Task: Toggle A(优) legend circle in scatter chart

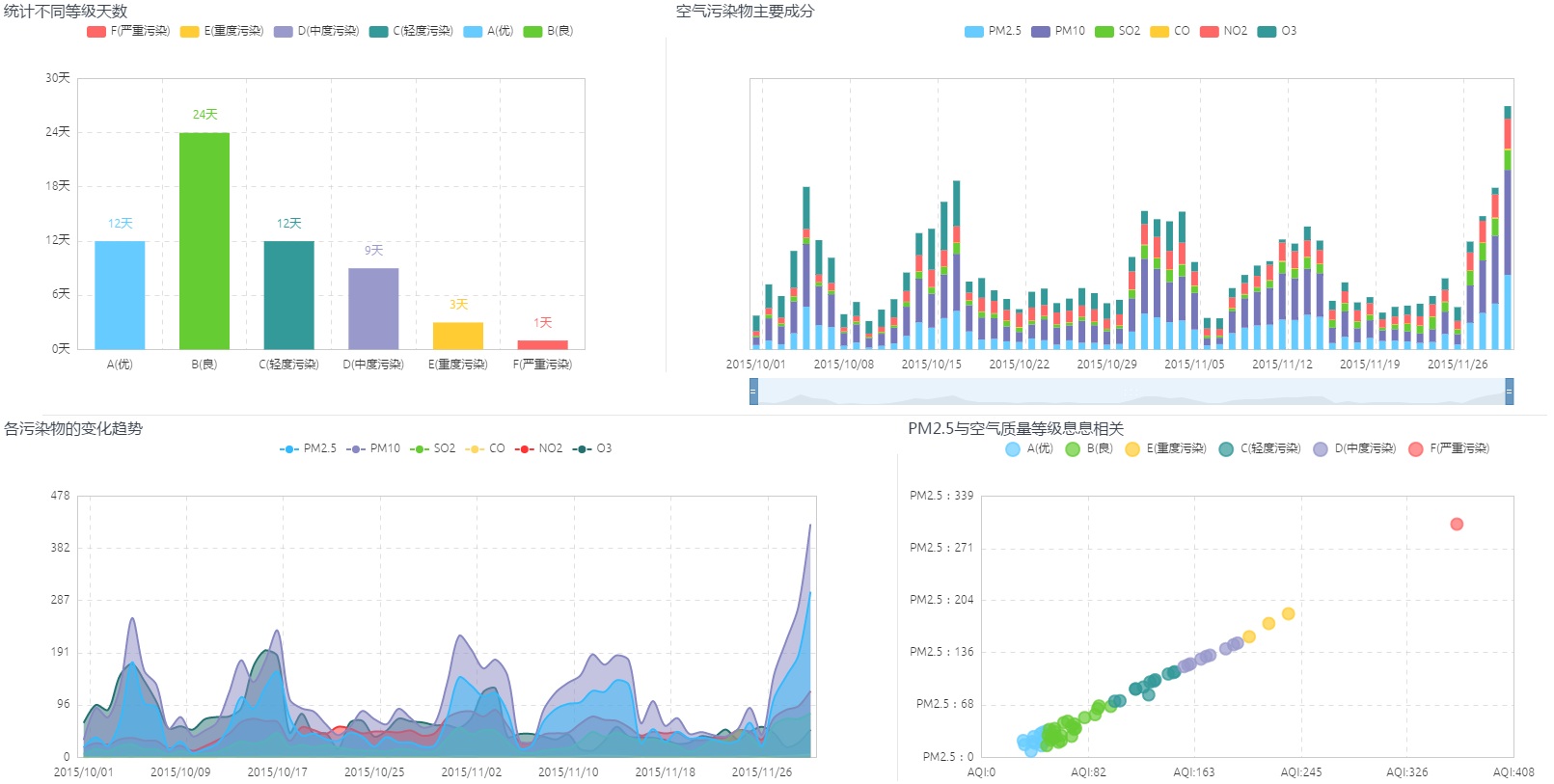Action: click(1012, 449)
